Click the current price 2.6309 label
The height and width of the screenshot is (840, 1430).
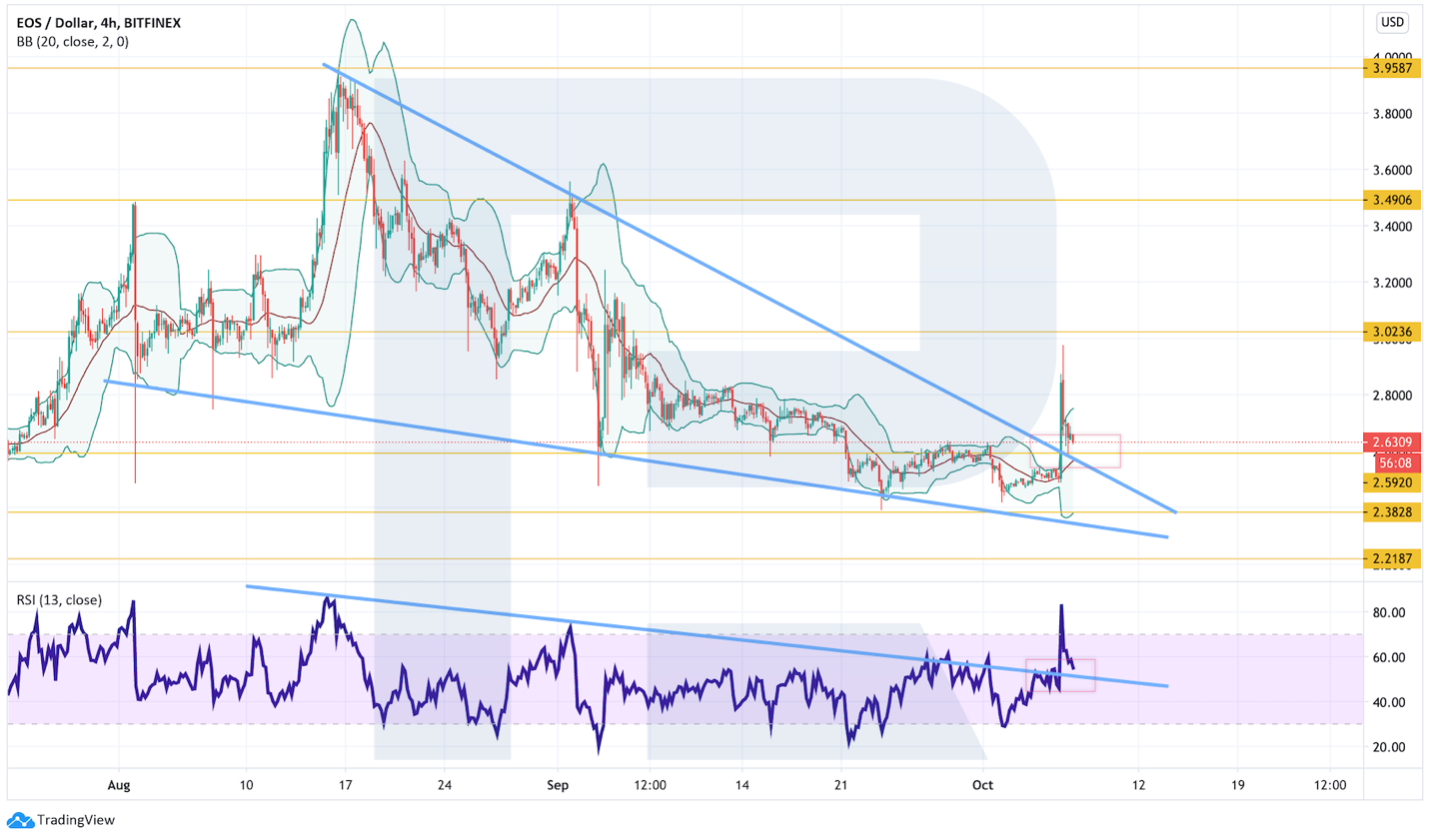pos(1392,442)
